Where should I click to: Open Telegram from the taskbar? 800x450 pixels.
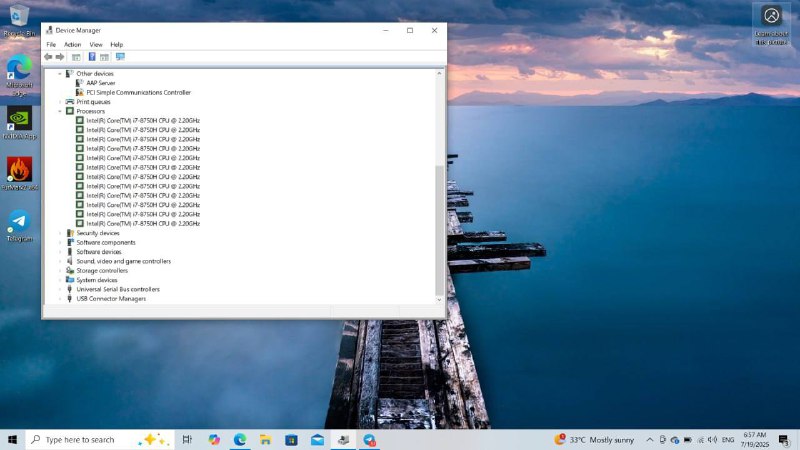pos(369,439)
